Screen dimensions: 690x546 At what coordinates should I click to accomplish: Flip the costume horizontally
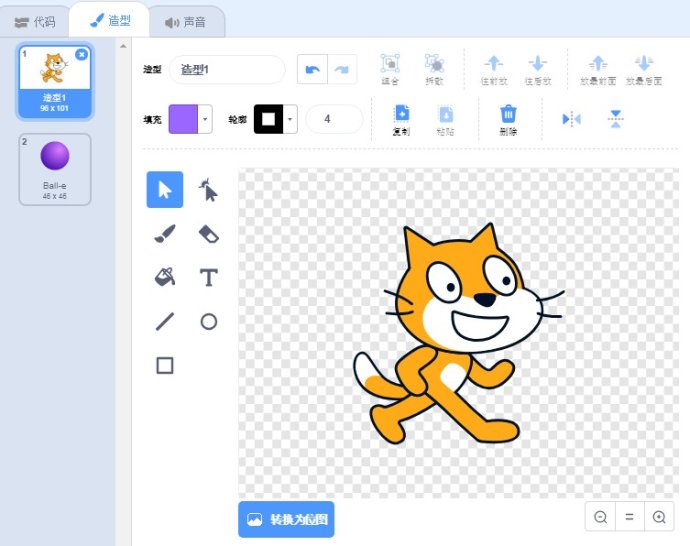[x=571, y=119]
